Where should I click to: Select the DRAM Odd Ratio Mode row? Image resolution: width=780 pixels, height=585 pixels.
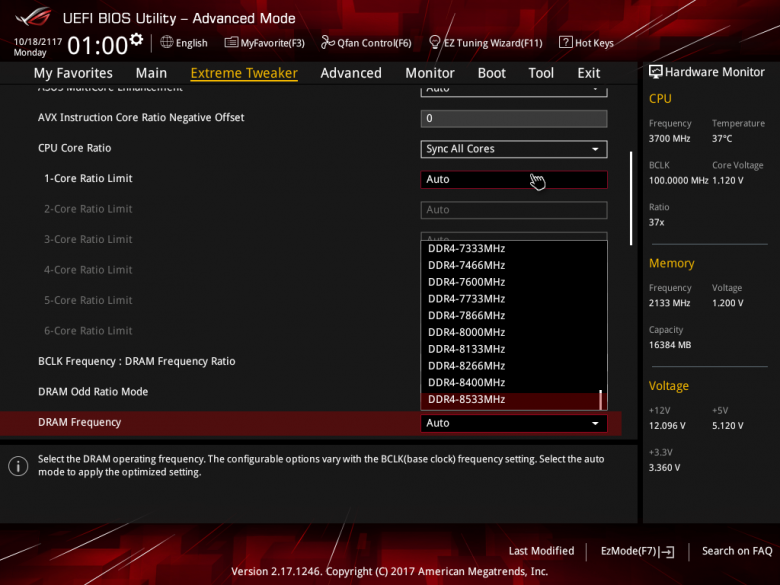(93, 392)
